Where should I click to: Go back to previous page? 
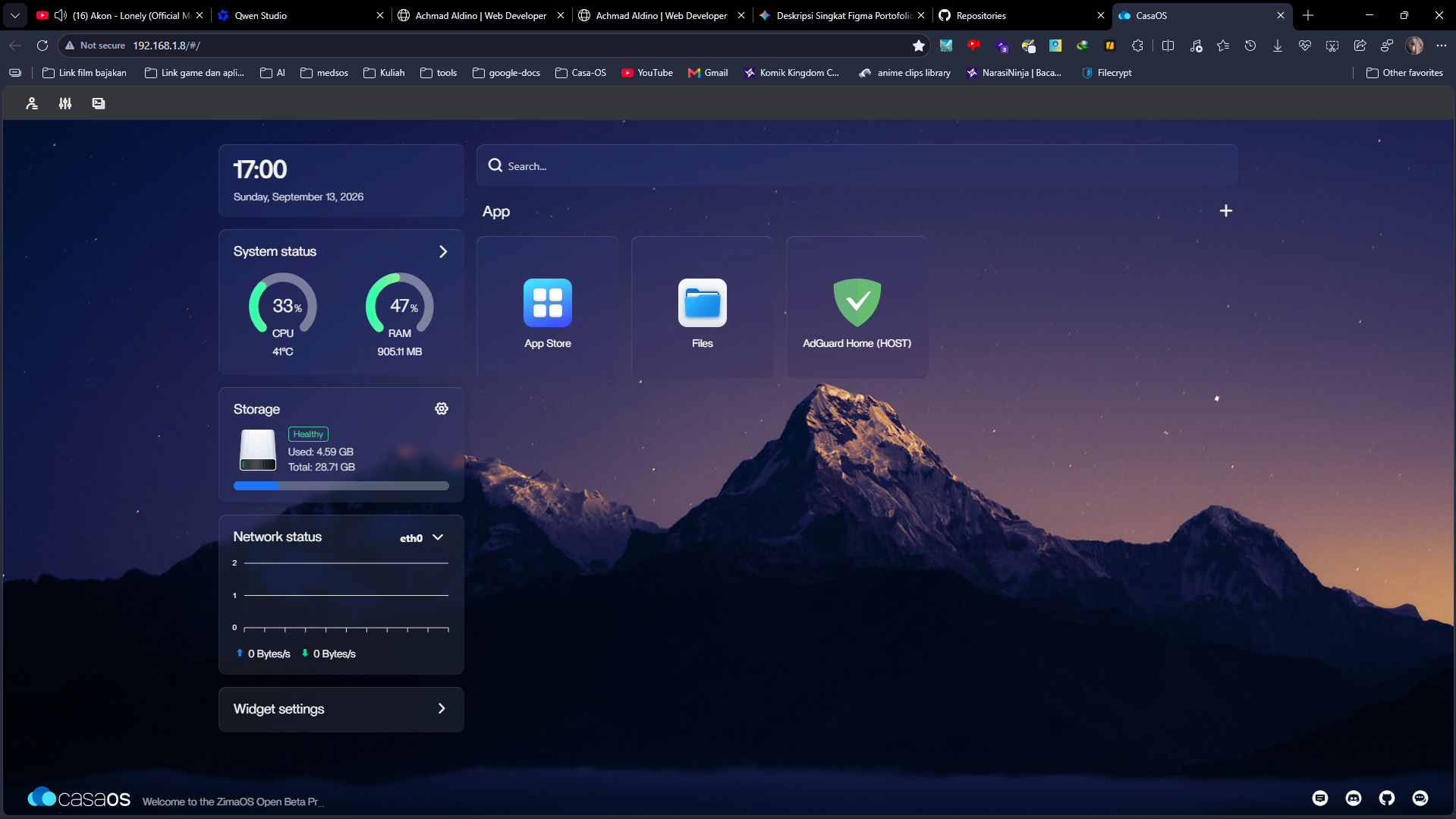pos(15,46)
